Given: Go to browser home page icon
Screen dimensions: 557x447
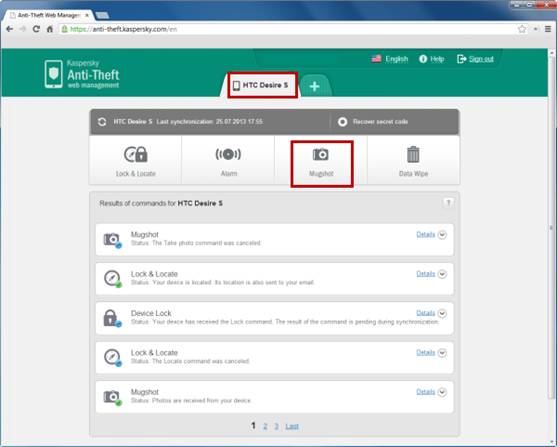Looking at the screenshot, I should point(50,29).
